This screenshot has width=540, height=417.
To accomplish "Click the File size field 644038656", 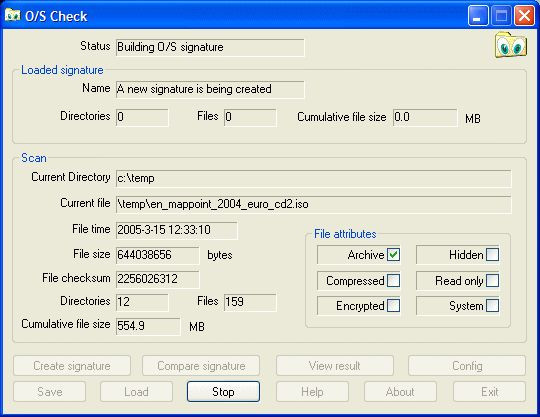I will 157,255.
